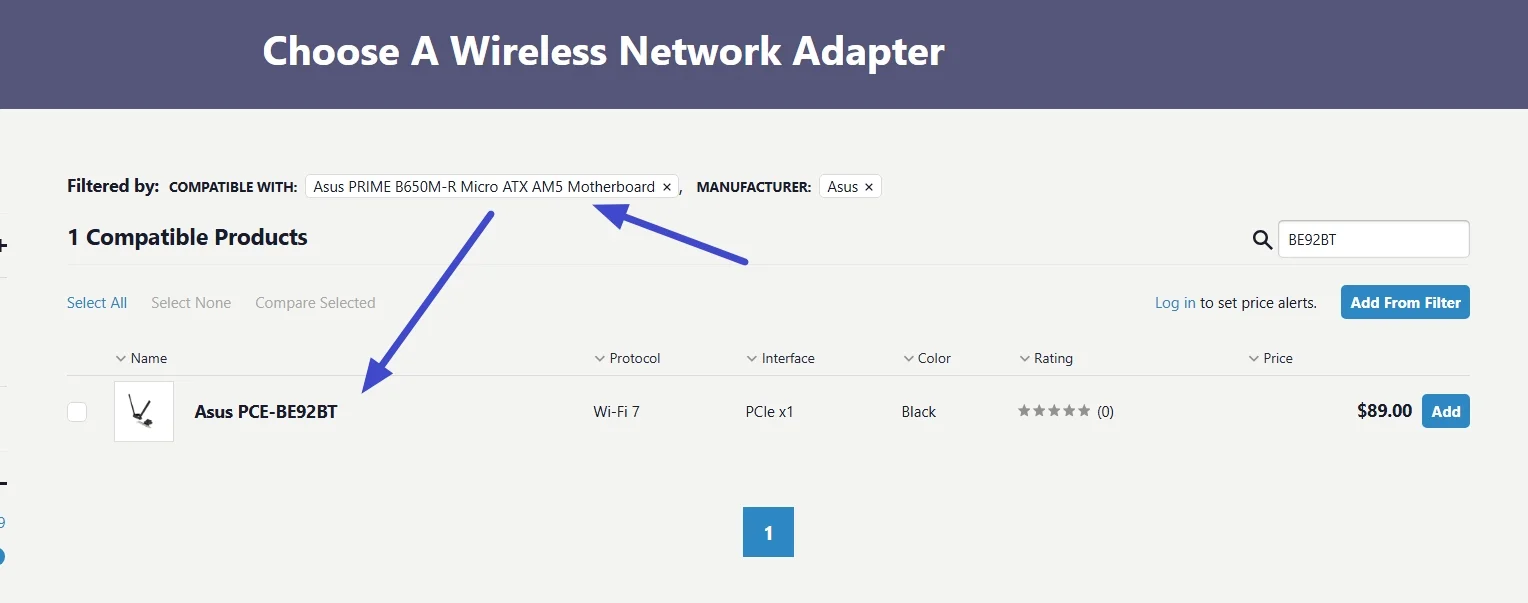Sort products by the Protocol column
Screen dimensions: 1528x603
click(634, 358)
